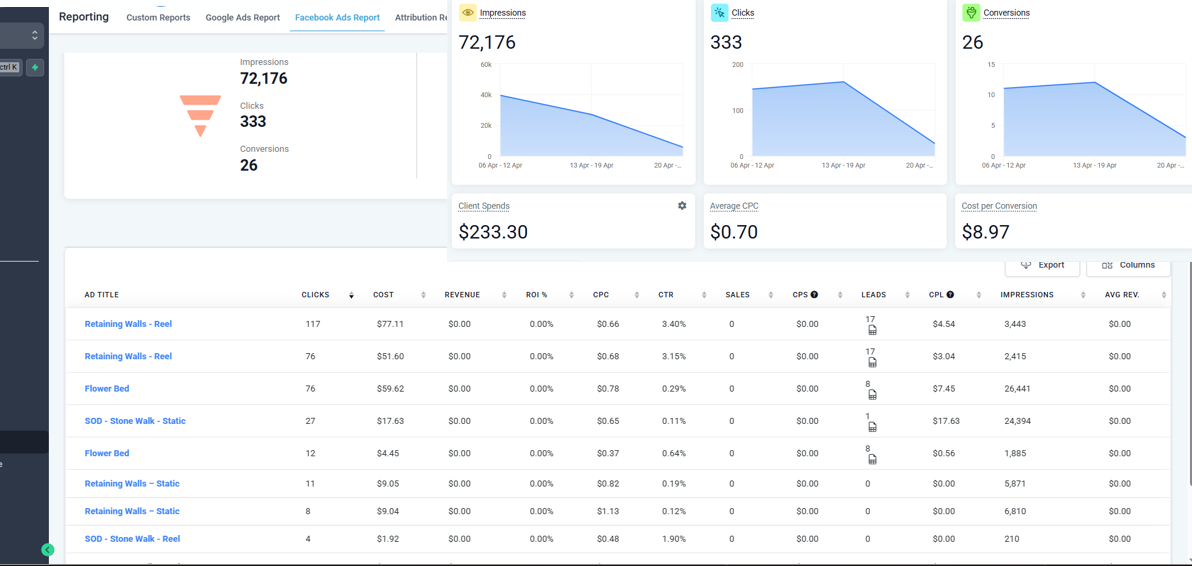
Task: Open SOD - Stone Walk - Static ad link
Action: pos(135,421)
